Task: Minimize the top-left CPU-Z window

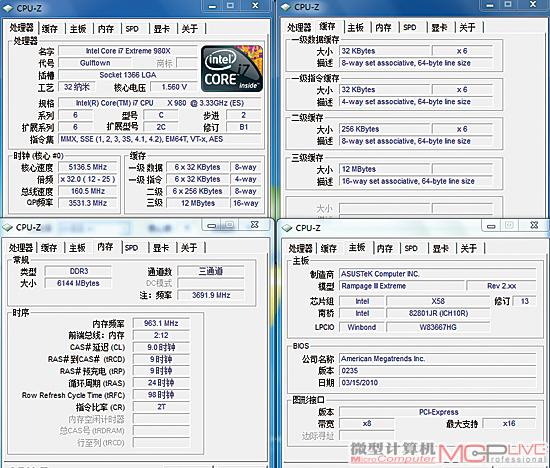Action: [212, 6]
